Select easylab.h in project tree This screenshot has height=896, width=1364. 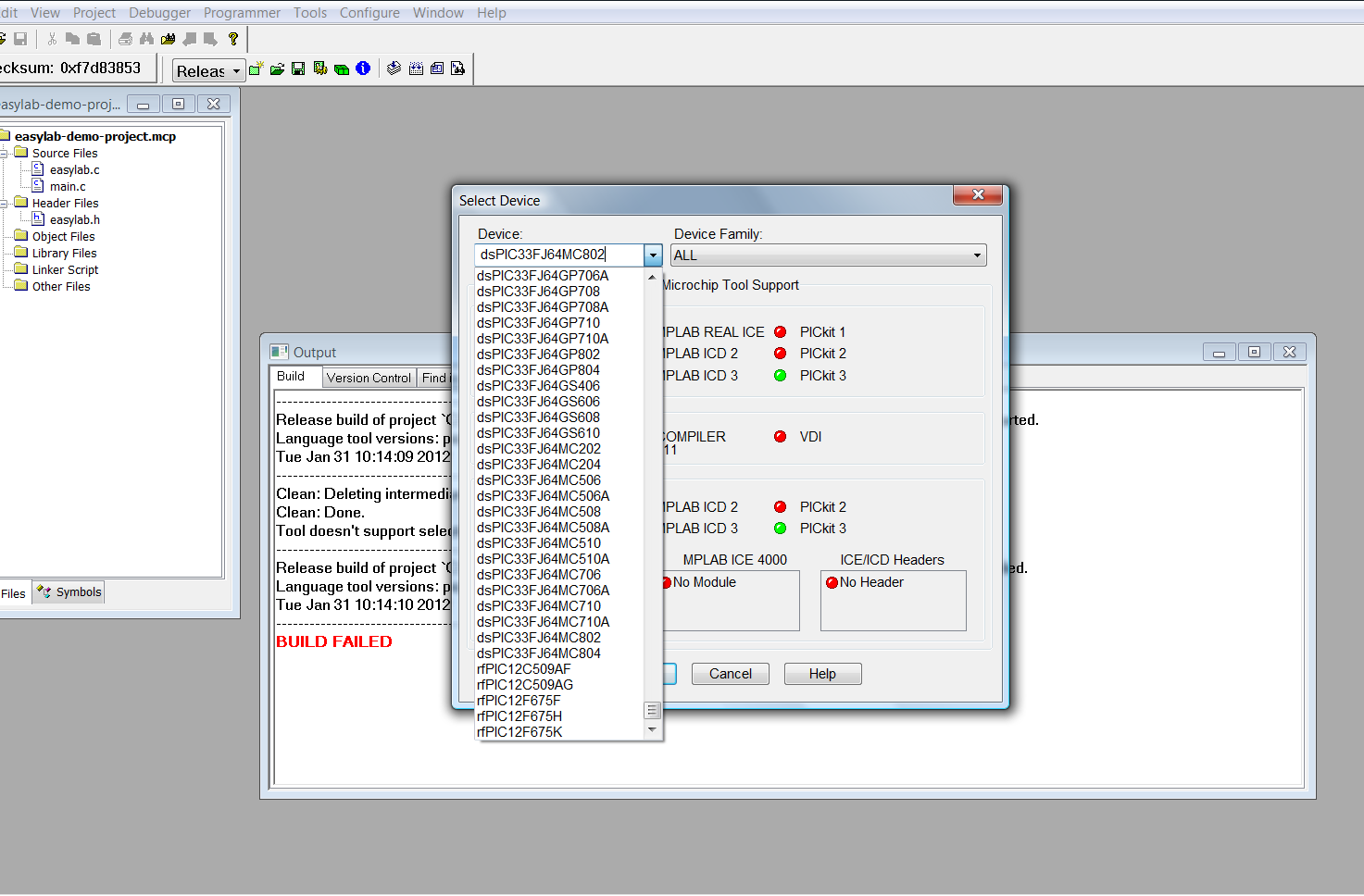pos(74,220)
